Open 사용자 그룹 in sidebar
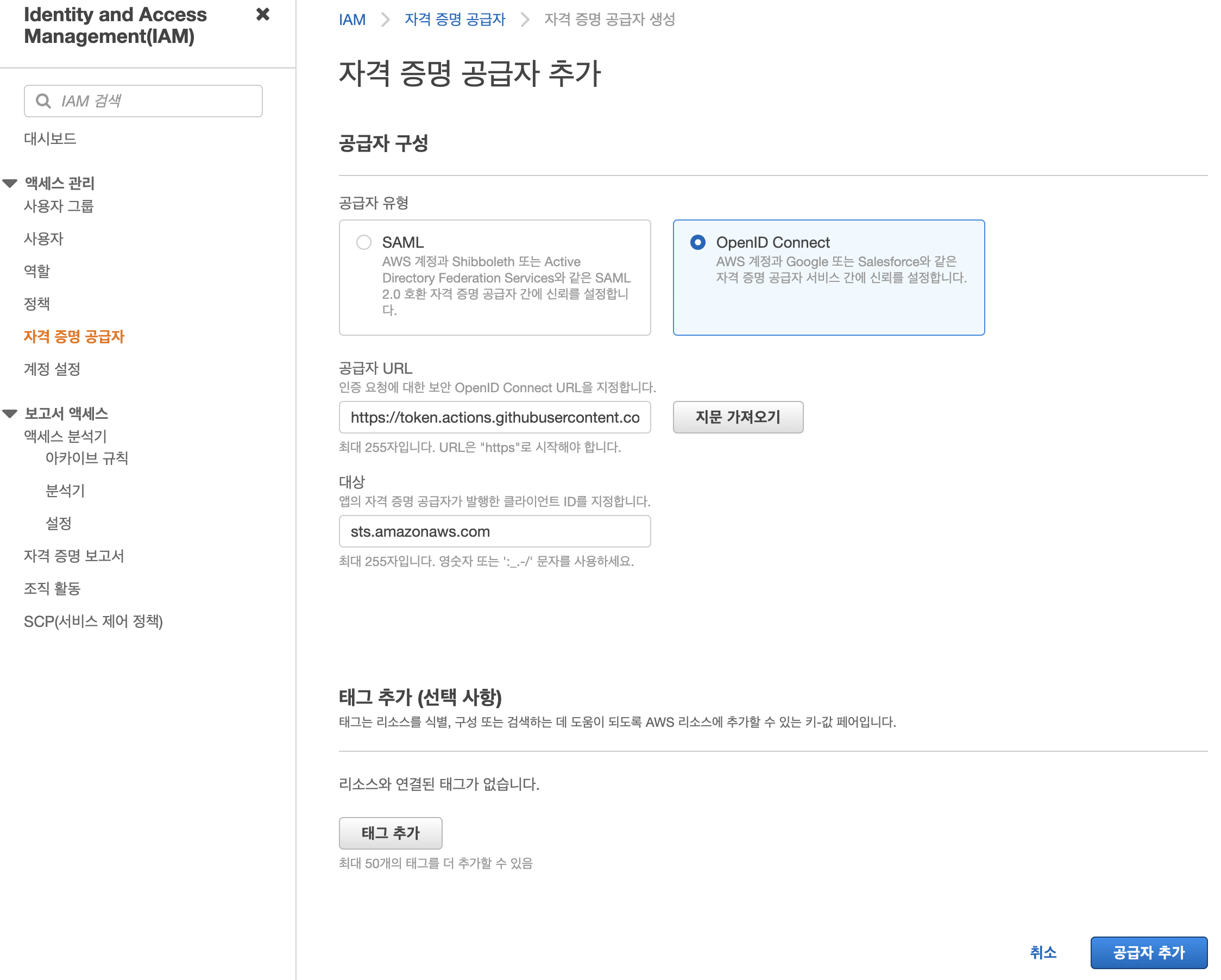The height and width of the screenshot is (980, 1221). pyautogui.click(x=58, y=206)
